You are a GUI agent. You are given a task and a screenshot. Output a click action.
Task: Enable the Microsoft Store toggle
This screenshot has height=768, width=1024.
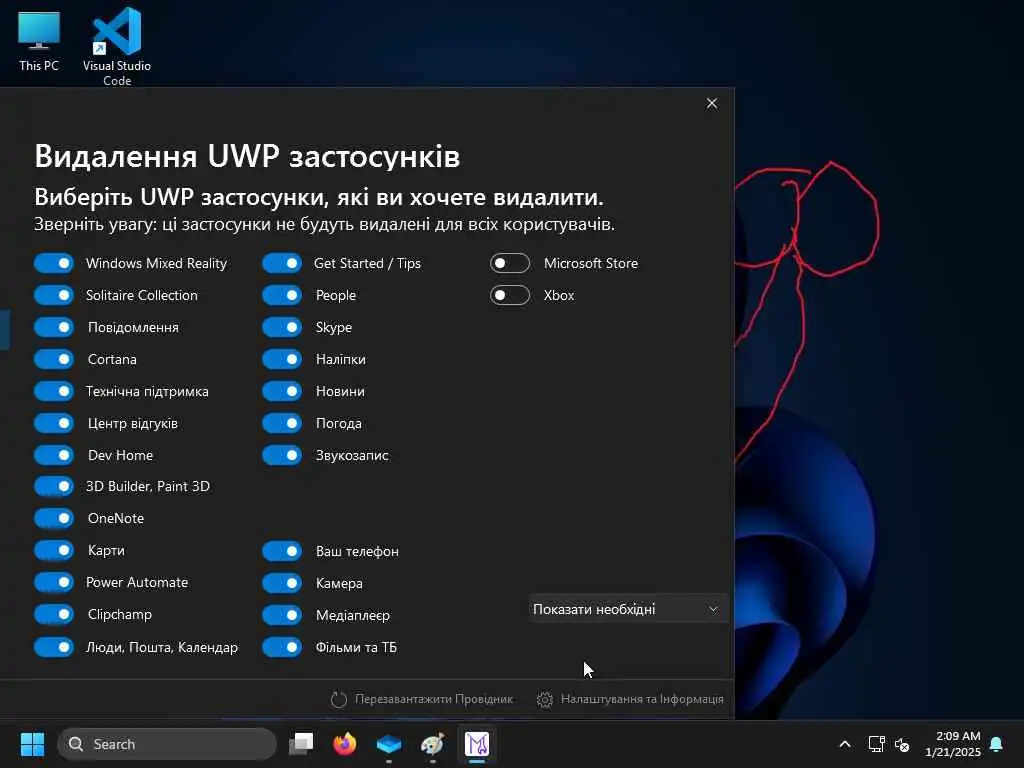[510, 263]
